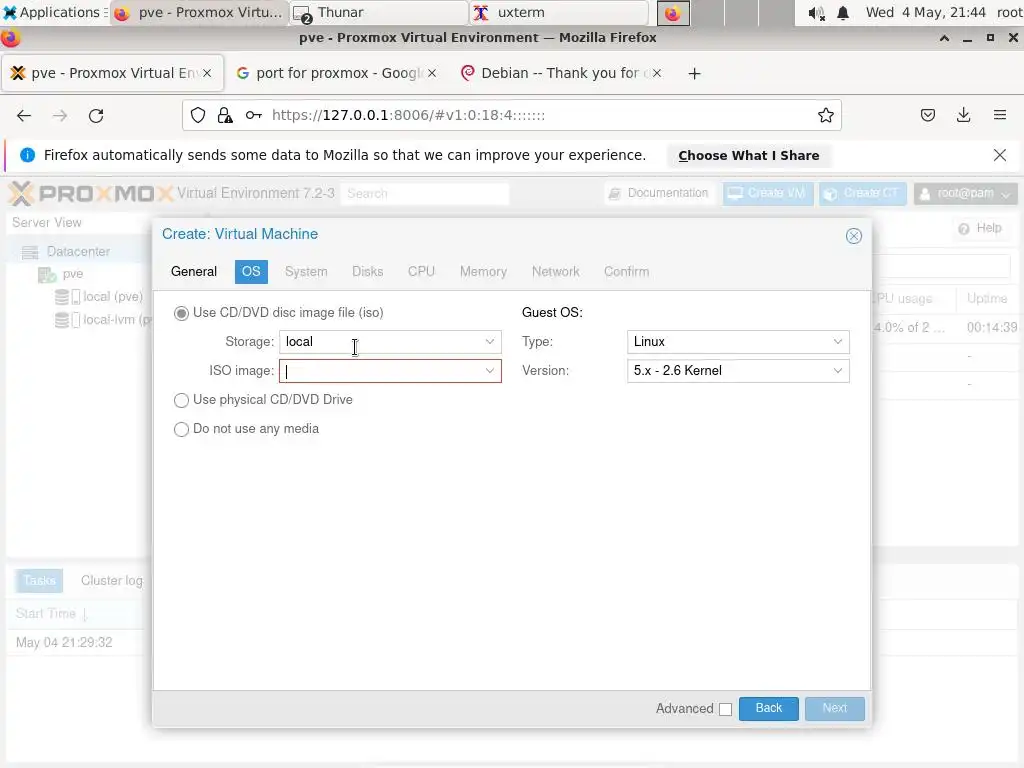This screenshot has width=1024, height=768.
Task: Bookmark this page with star icon
Action: click(x=825, y=116)
